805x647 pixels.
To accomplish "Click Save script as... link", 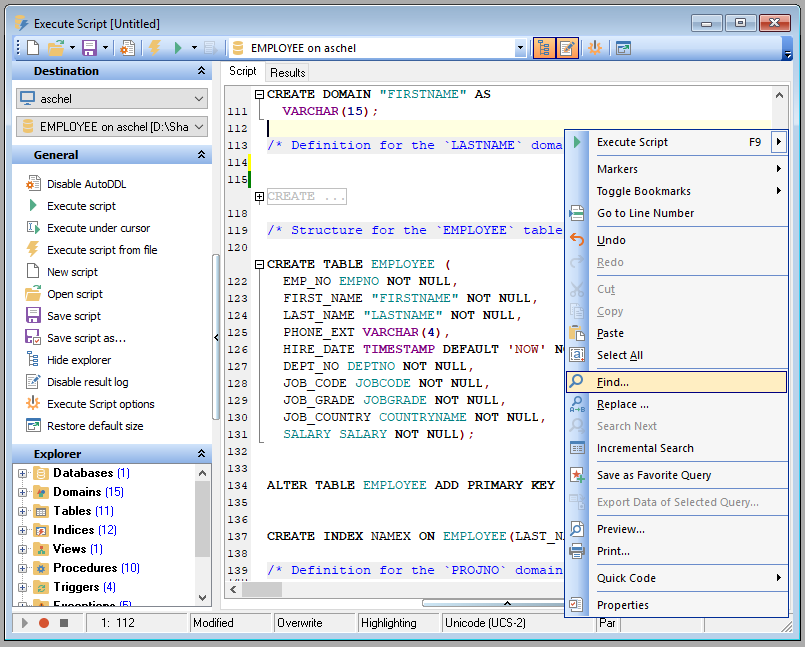I will 86,338.
